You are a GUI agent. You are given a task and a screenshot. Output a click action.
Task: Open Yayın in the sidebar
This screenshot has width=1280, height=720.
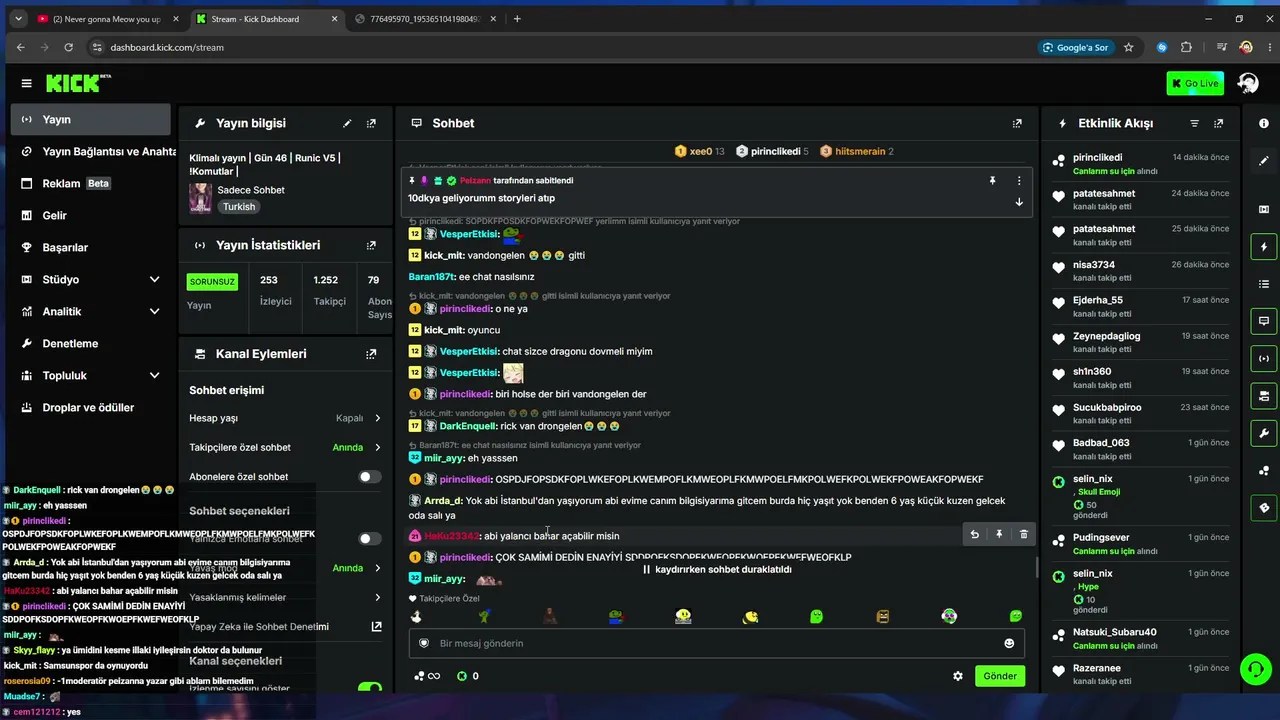(x=91, y=119)
